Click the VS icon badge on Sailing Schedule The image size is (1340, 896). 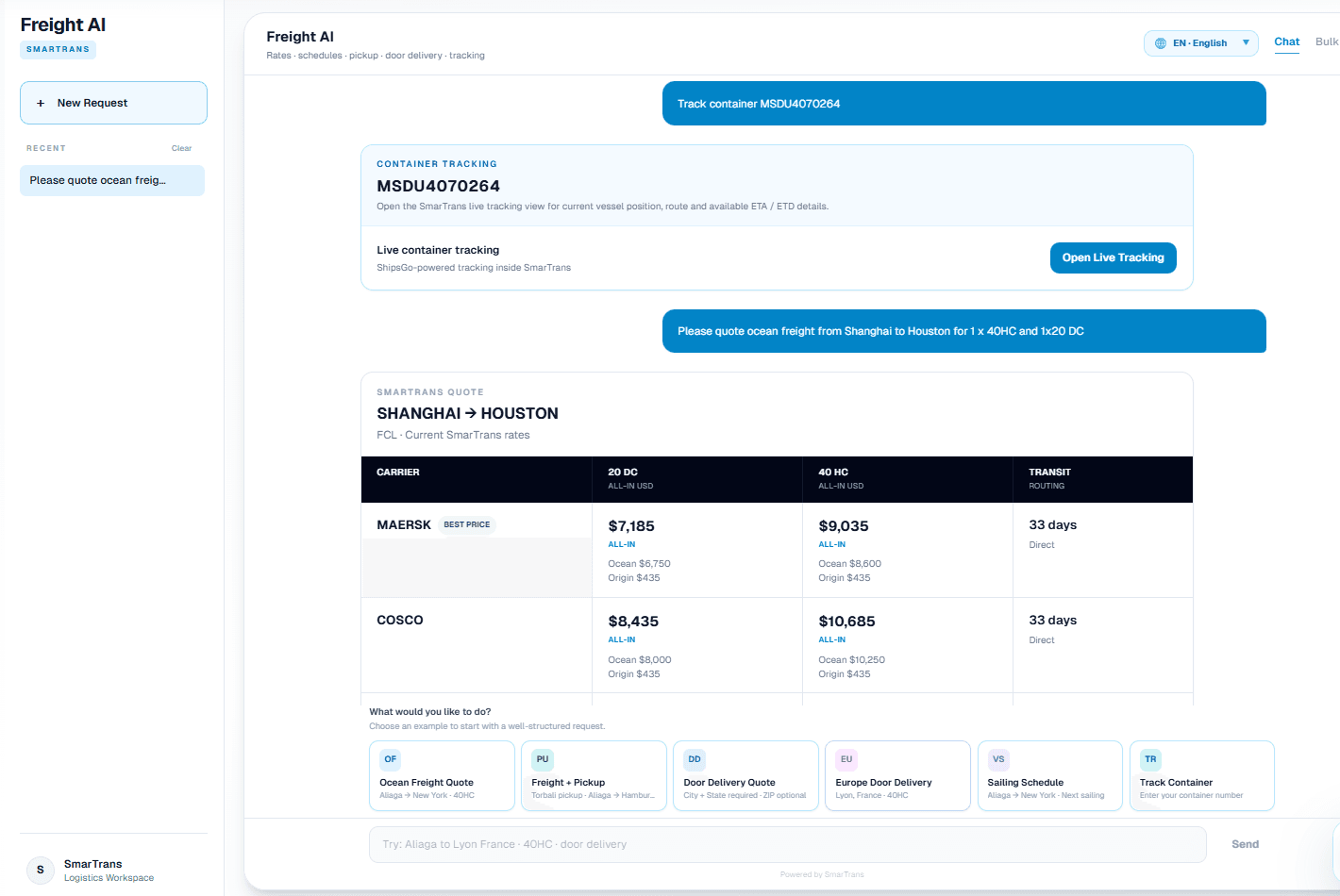[x=998, y=759]
